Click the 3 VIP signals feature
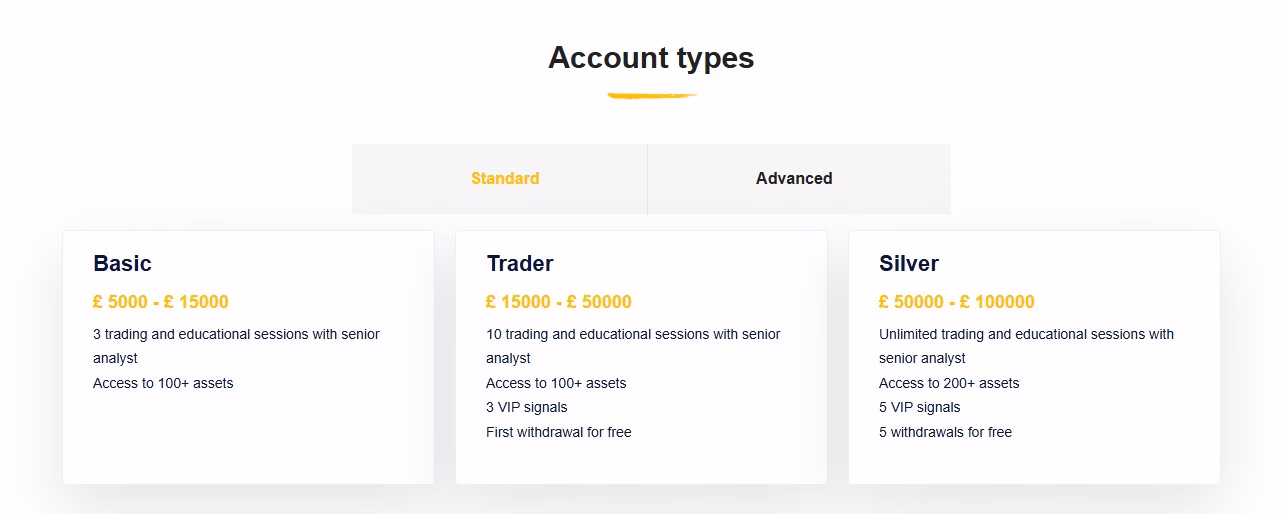The height and width of the screenshot is (514, 1288). point(527,407)
